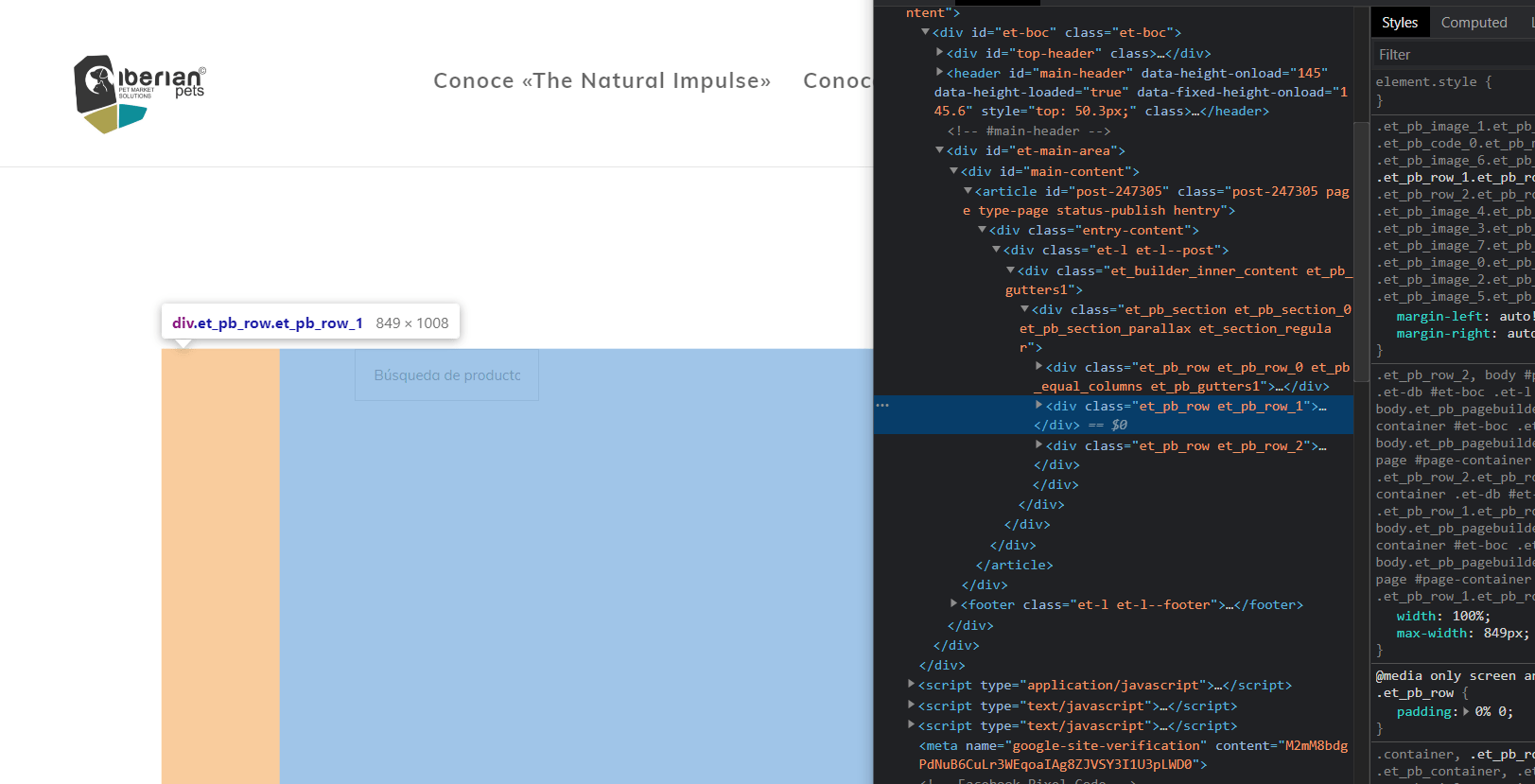Image resolution: width=1535 pixels, height=784 pixels.
Task: Select the '.et_pb_image_1.et_pb' selector line
Action: point(1455,127)
